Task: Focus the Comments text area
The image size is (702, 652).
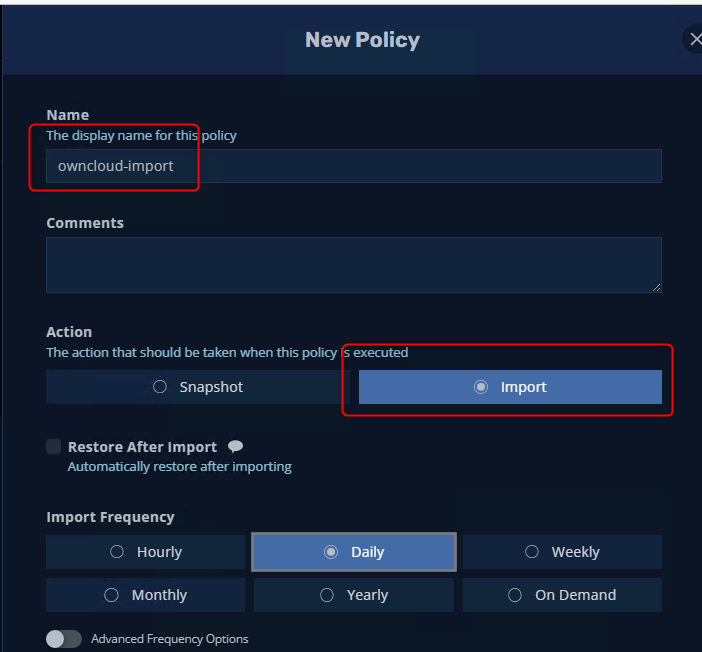Action: [x=354, y=264]
